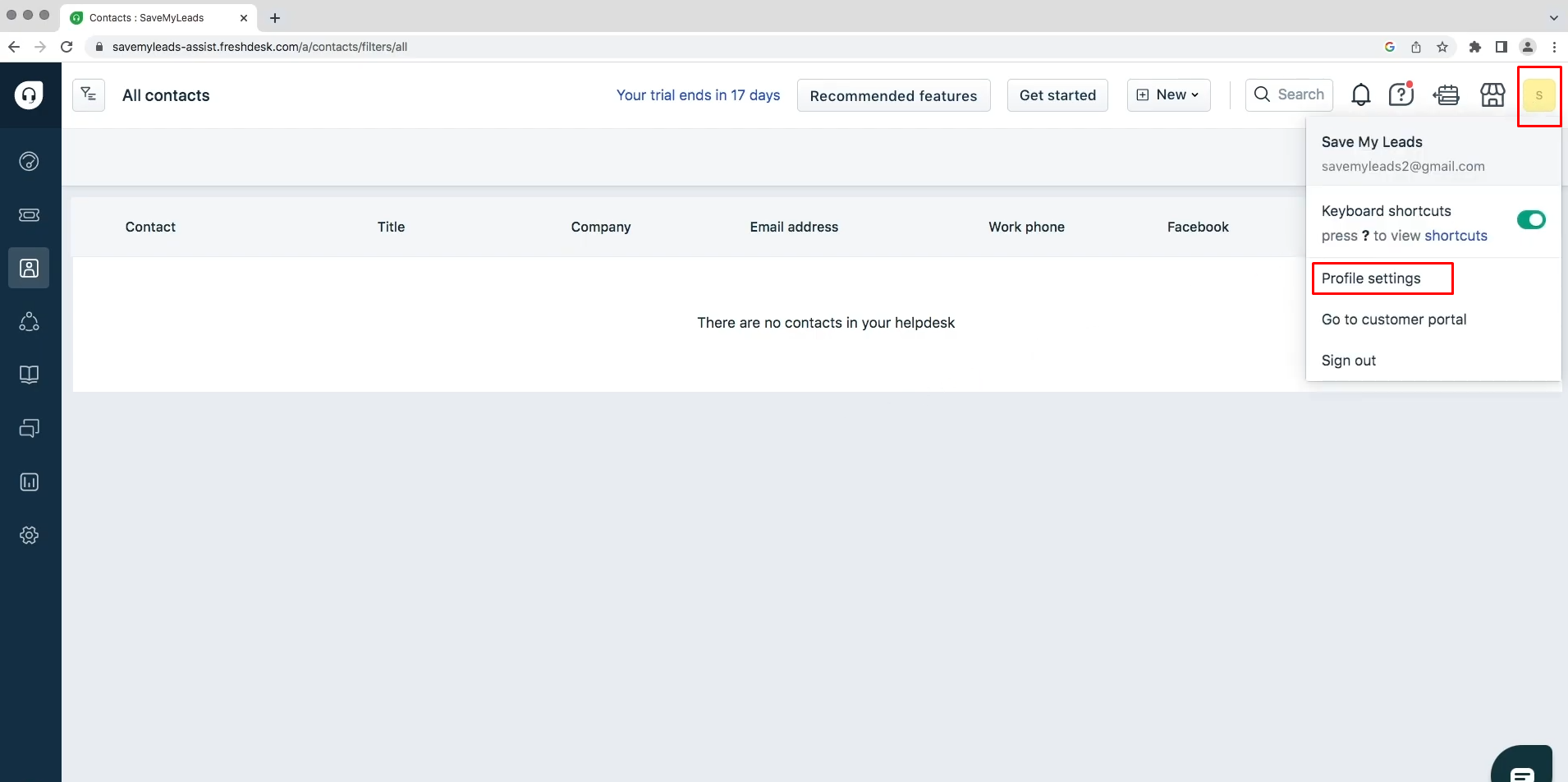Open the Freshdesk headset logo home
The image size is (1568, 782).
(29, 94)
